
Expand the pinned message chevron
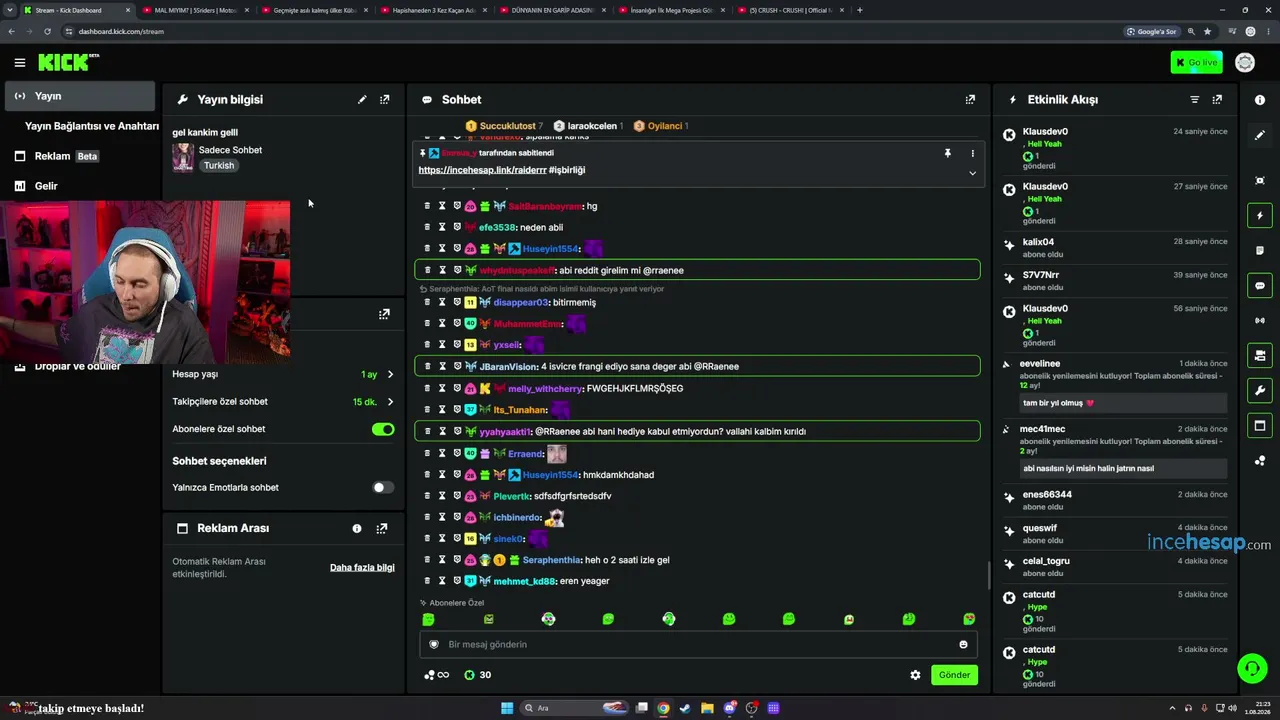coord(972,173)
